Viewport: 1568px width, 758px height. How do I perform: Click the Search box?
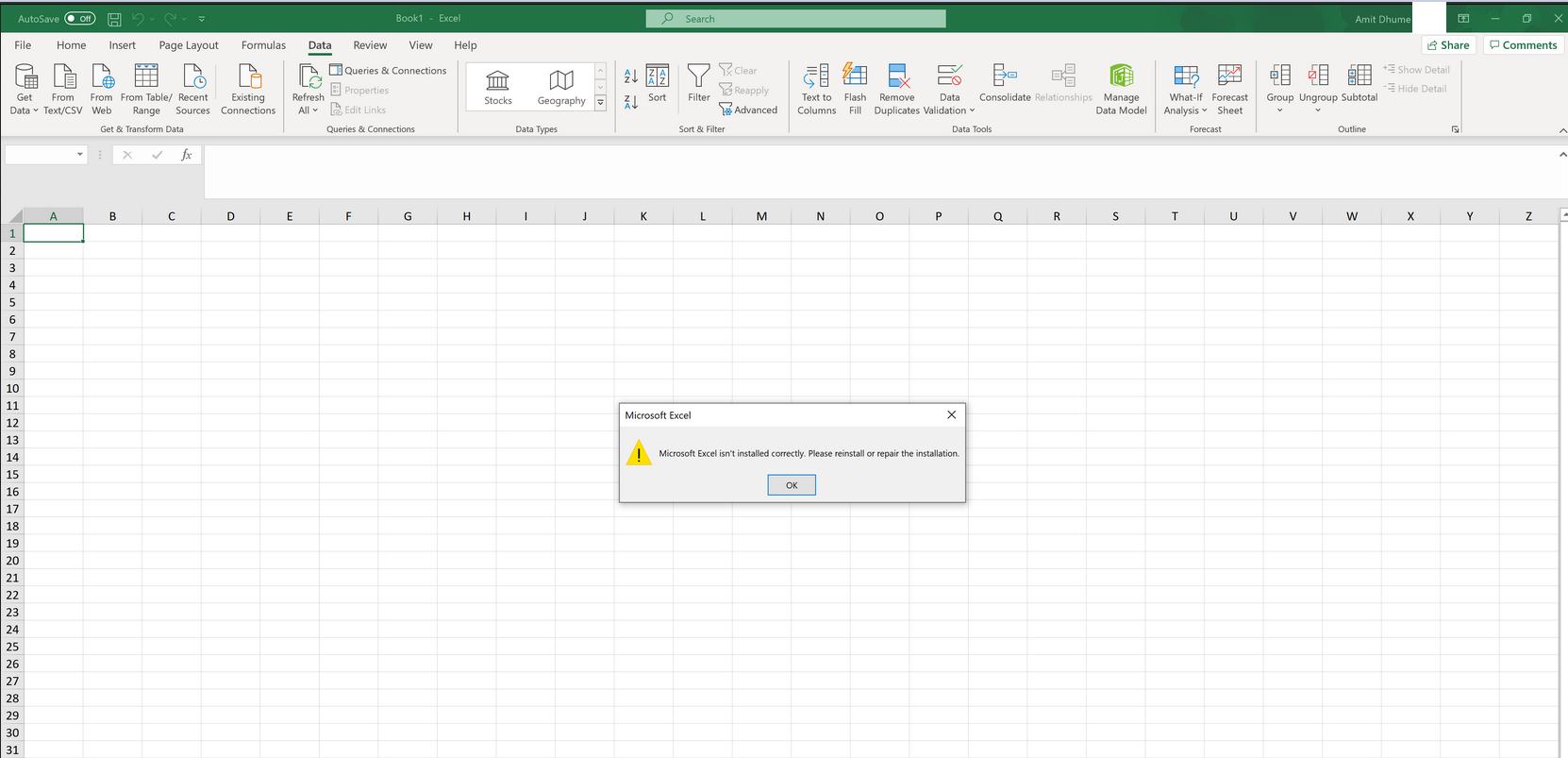[x=795, y=19]
